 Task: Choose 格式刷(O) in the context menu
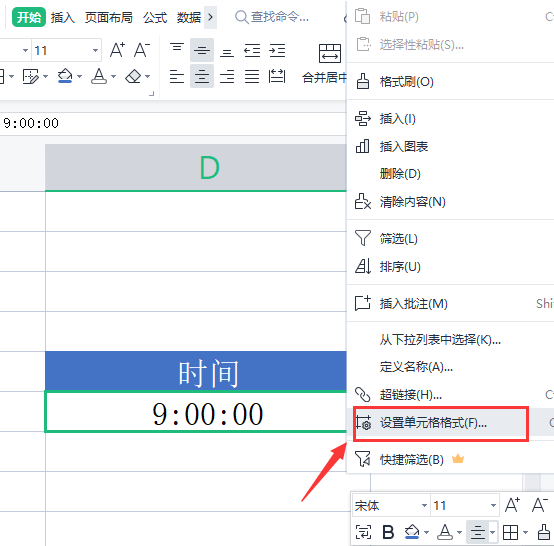click(450, 82)
